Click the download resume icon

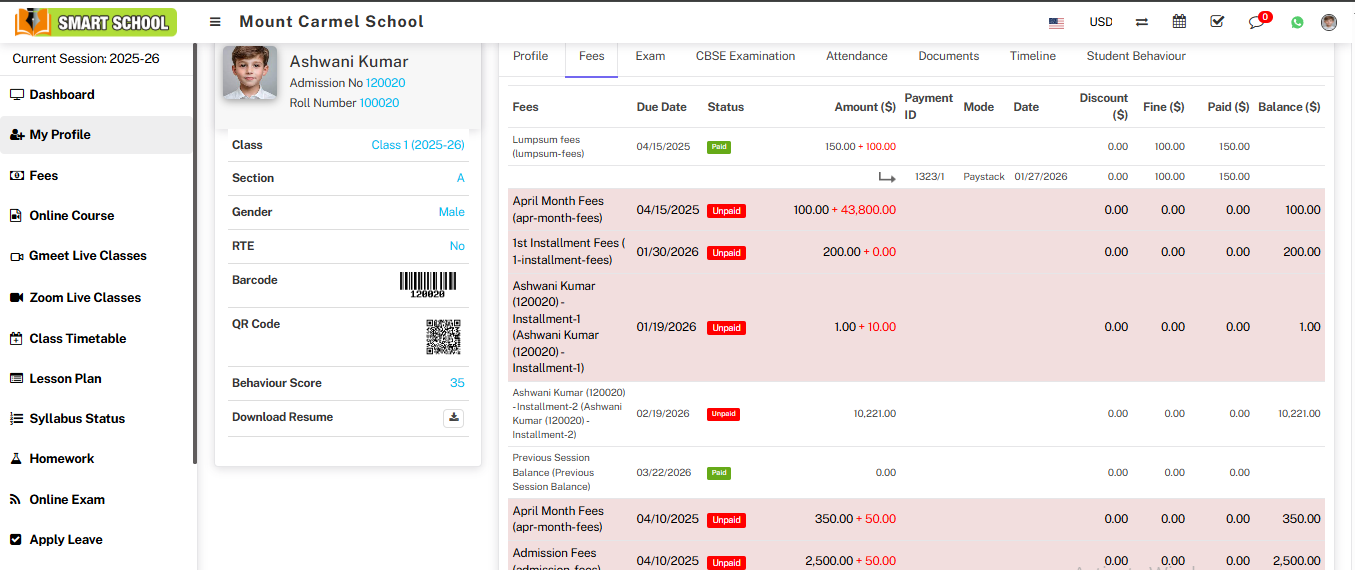[x=454, y=418]
